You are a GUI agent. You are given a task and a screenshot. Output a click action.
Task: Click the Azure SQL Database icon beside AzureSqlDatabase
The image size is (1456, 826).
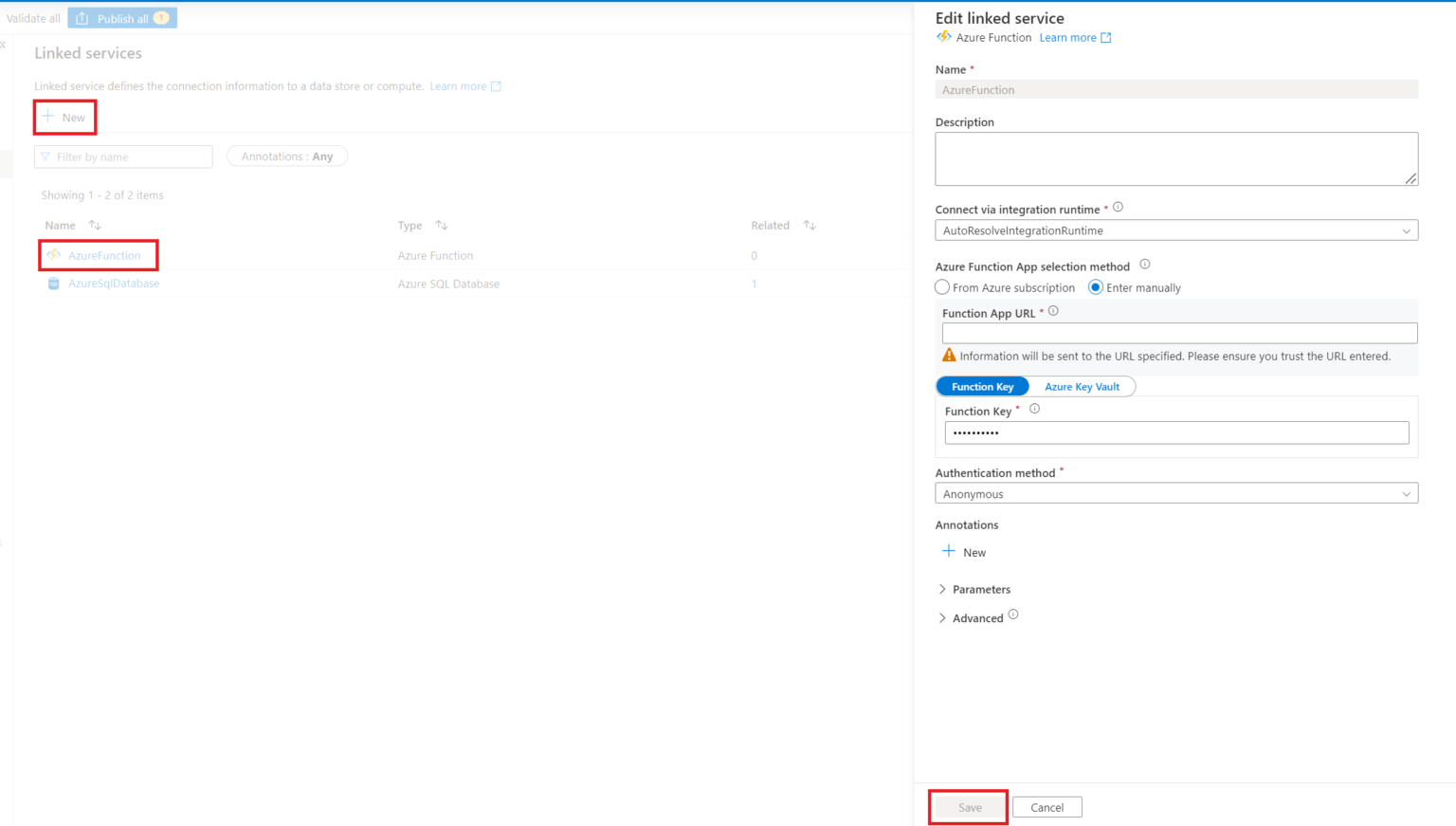pos(53,284)
